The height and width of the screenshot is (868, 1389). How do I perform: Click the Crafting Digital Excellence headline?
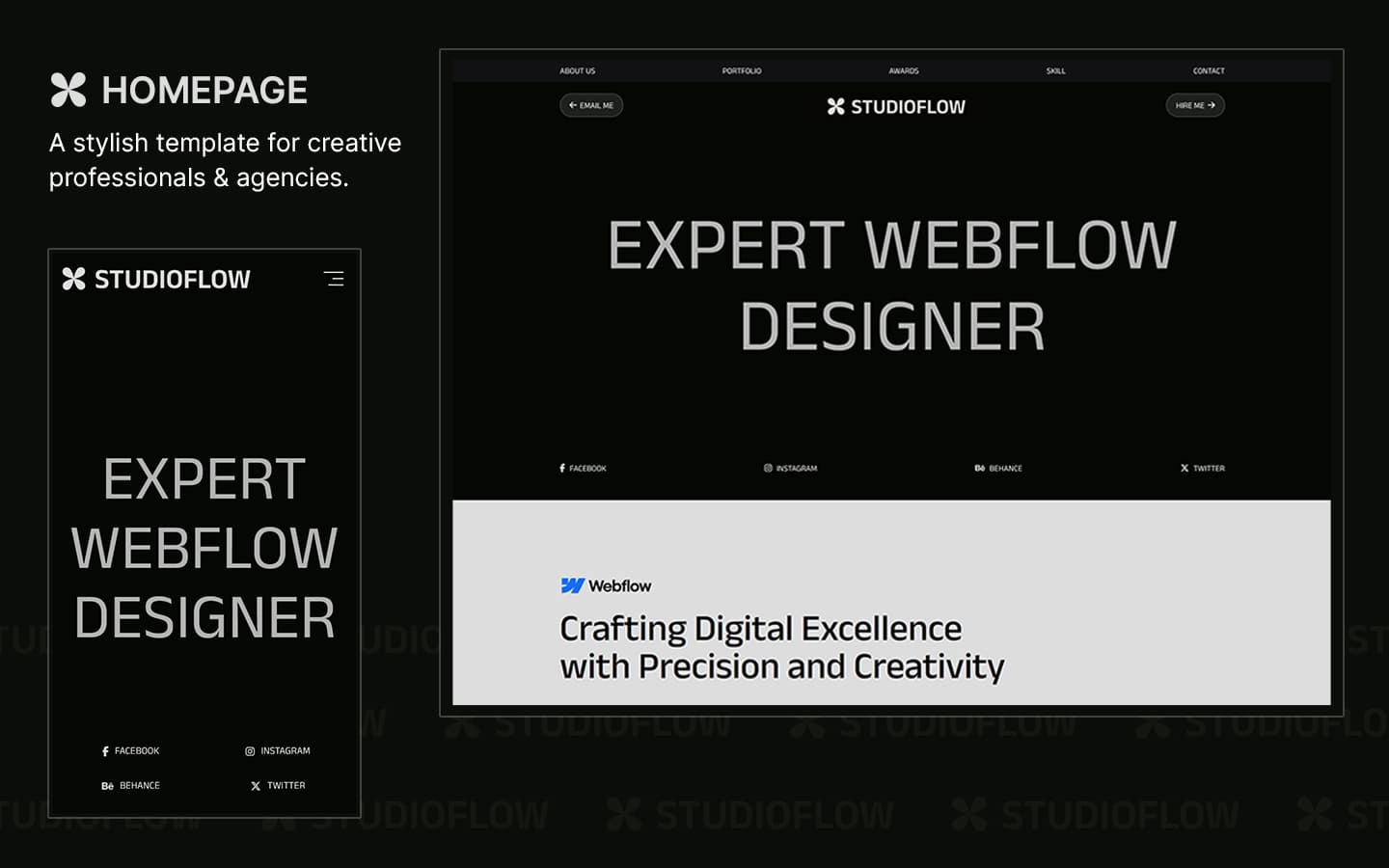[781, 647]
